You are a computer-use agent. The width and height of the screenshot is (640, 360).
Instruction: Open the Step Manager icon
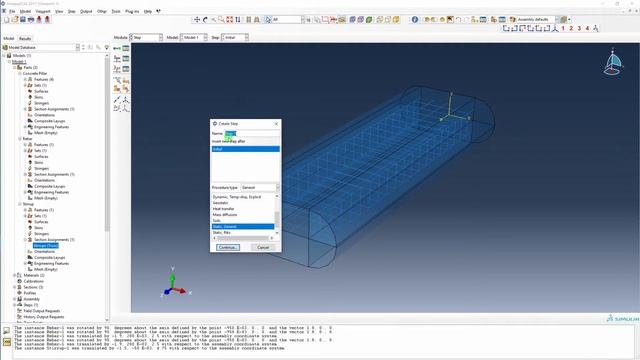[126, 48]
